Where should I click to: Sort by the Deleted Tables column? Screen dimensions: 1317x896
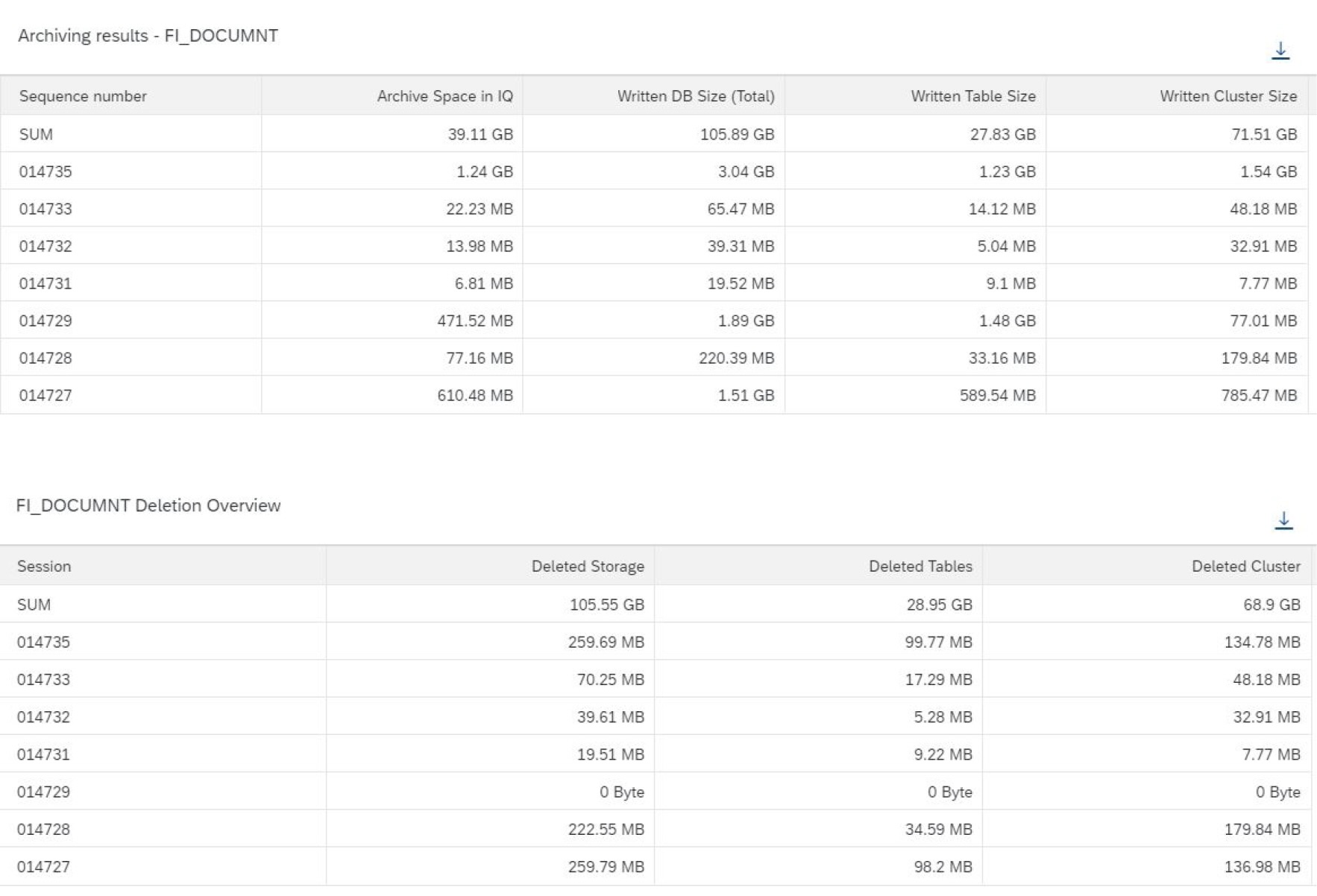click(x=920, y=567)
